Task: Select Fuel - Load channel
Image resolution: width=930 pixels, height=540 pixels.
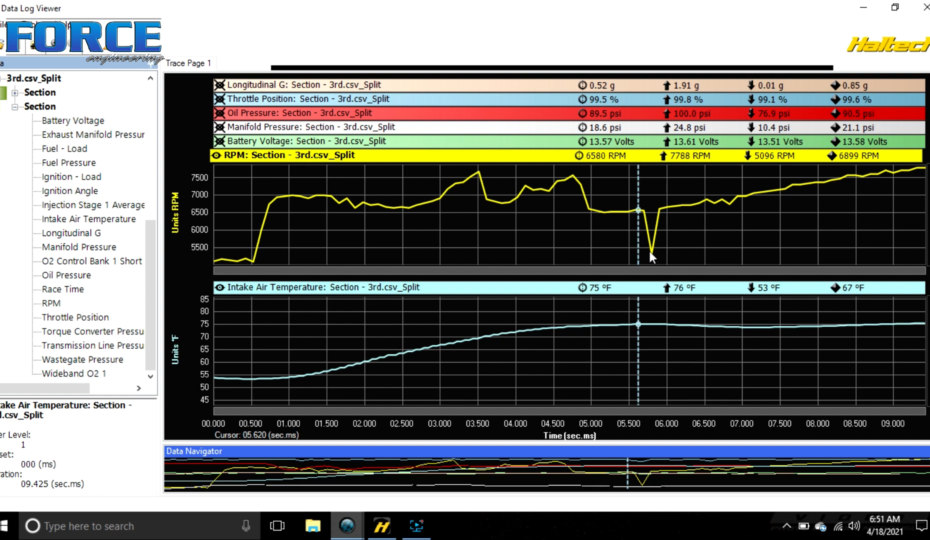Action: tap(65, 149)
